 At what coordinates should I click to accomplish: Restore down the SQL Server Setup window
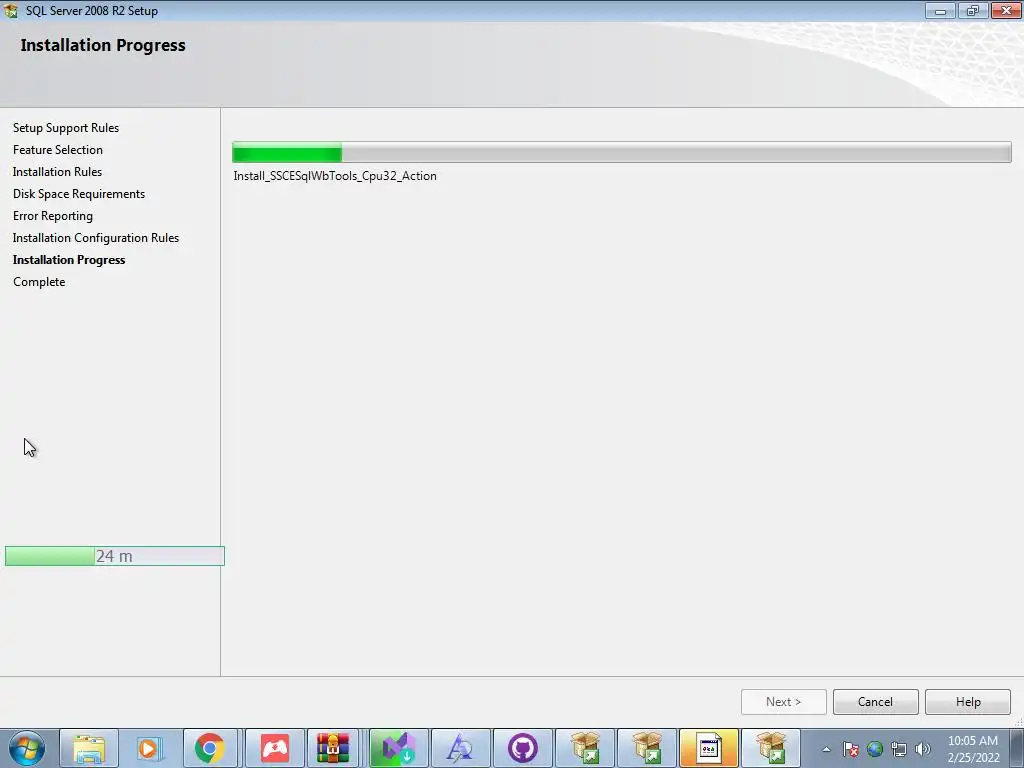pos(972,10)
